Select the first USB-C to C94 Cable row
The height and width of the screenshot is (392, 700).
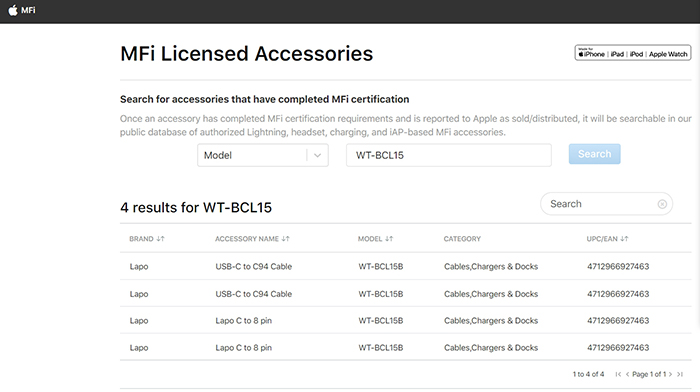(405, 267)
